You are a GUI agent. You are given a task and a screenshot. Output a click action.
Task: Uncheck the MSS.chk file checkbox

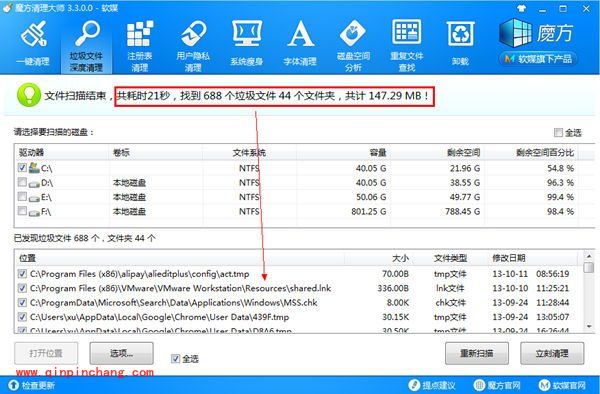coord(22,303)
